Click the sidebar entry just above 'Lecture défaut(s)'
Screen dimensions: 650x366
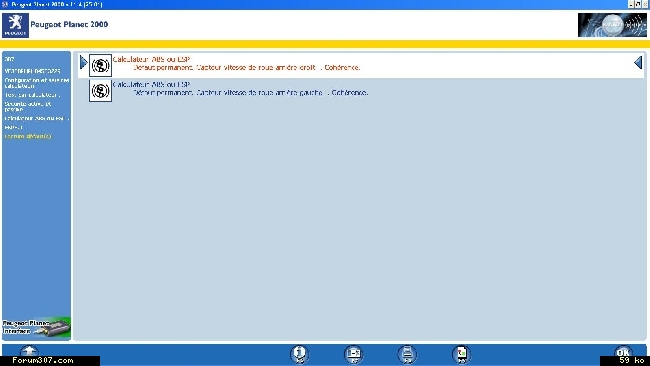click(14, 127)
